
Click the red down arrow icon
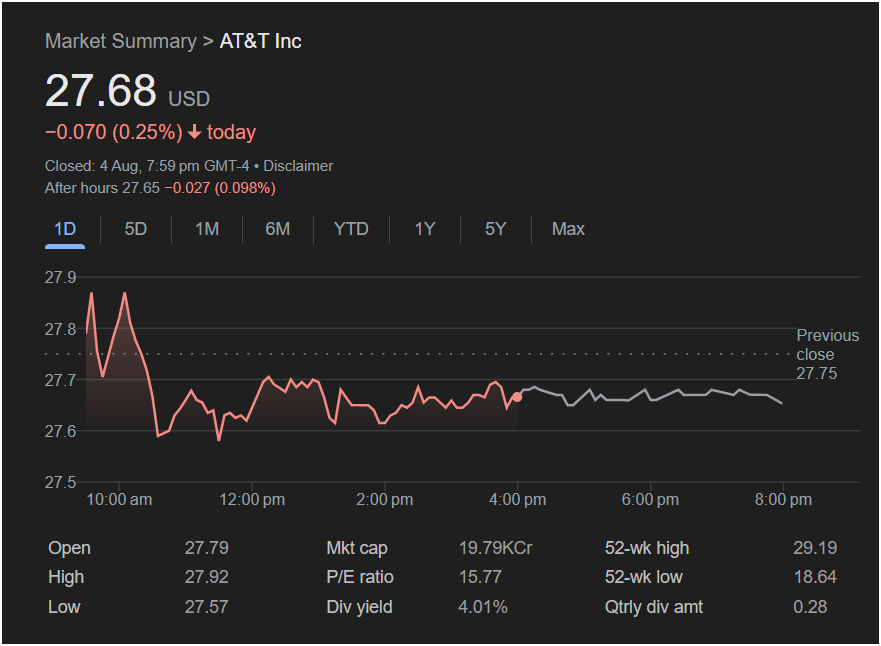tap(195, 132)
